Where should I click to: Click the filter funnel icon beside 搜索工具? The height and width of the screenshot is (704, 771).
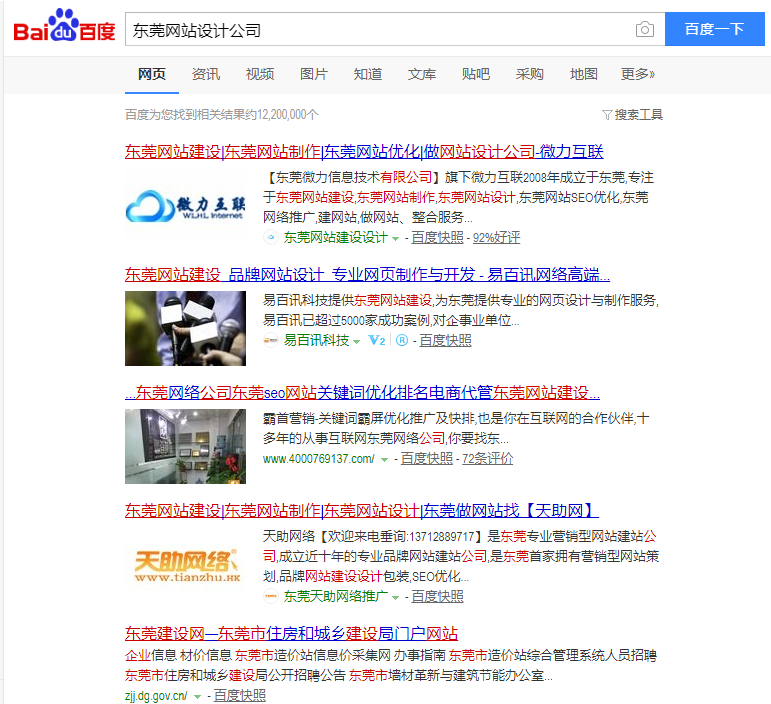[x=607, y=115]
